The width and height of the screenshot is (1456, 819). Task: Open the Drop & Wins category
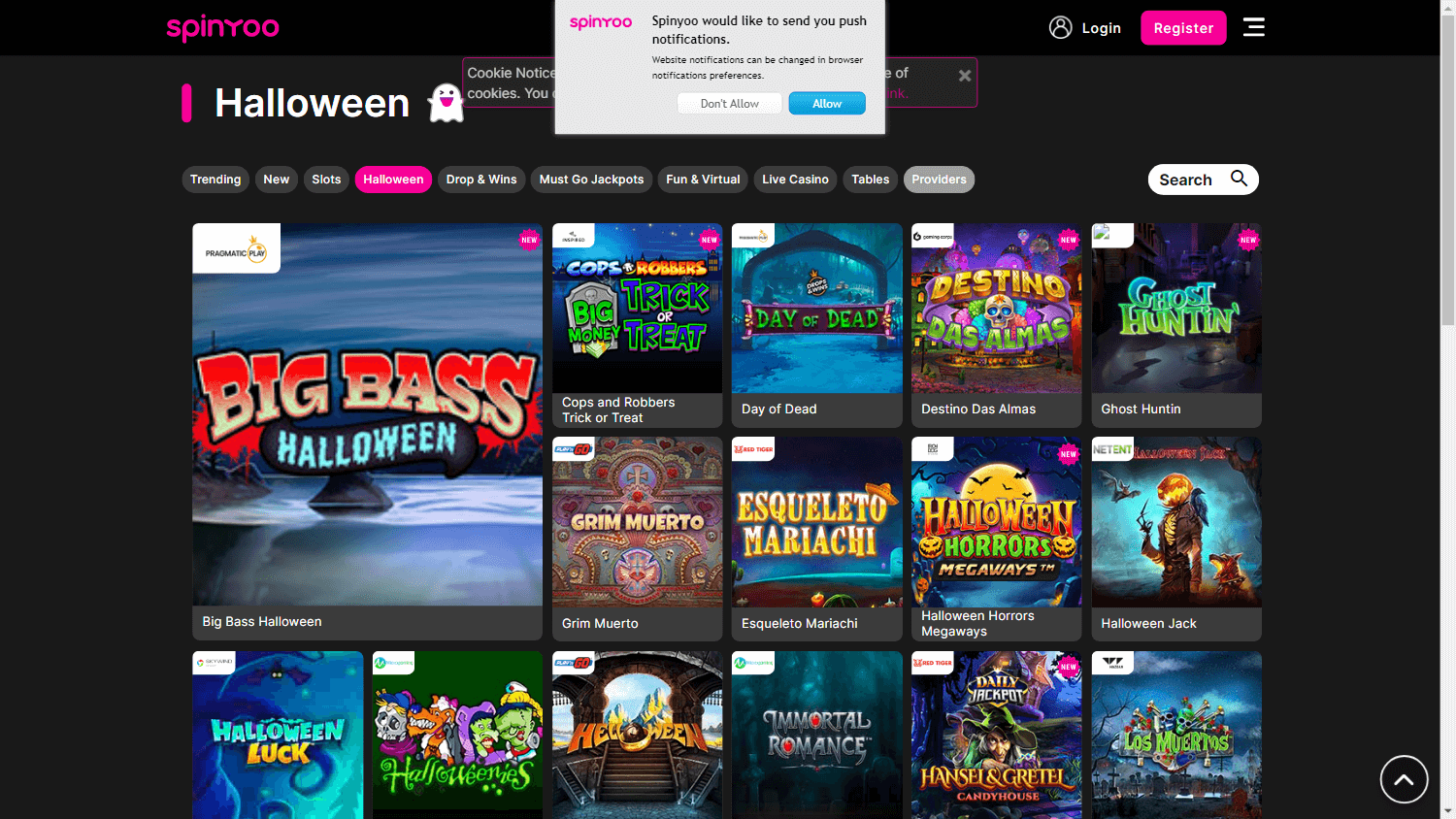point(481,180)
